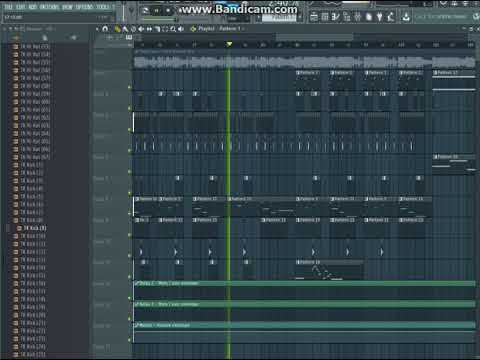
Task: Open the ADD menu
Action: 32,7
